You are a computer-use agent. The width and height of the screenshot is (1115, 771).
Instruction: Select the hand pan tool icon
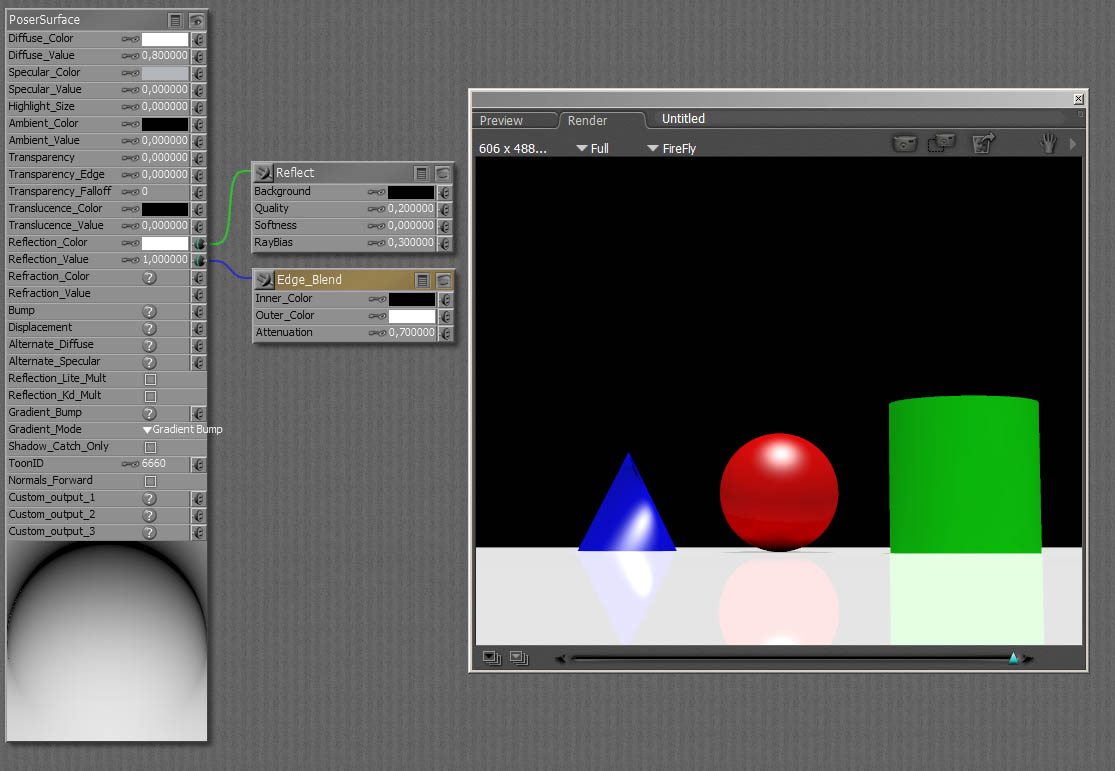1048,144
